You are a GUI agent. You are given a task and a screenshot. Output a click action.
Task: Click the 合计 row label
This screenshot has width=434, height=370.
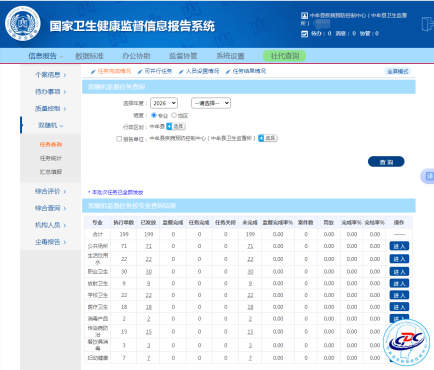[98, 234]
